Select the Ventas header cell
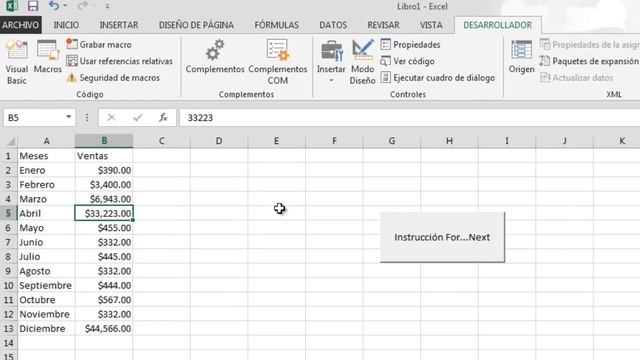Screen dimensions: 640x360 pyautogui.click(x=104, y=156)
